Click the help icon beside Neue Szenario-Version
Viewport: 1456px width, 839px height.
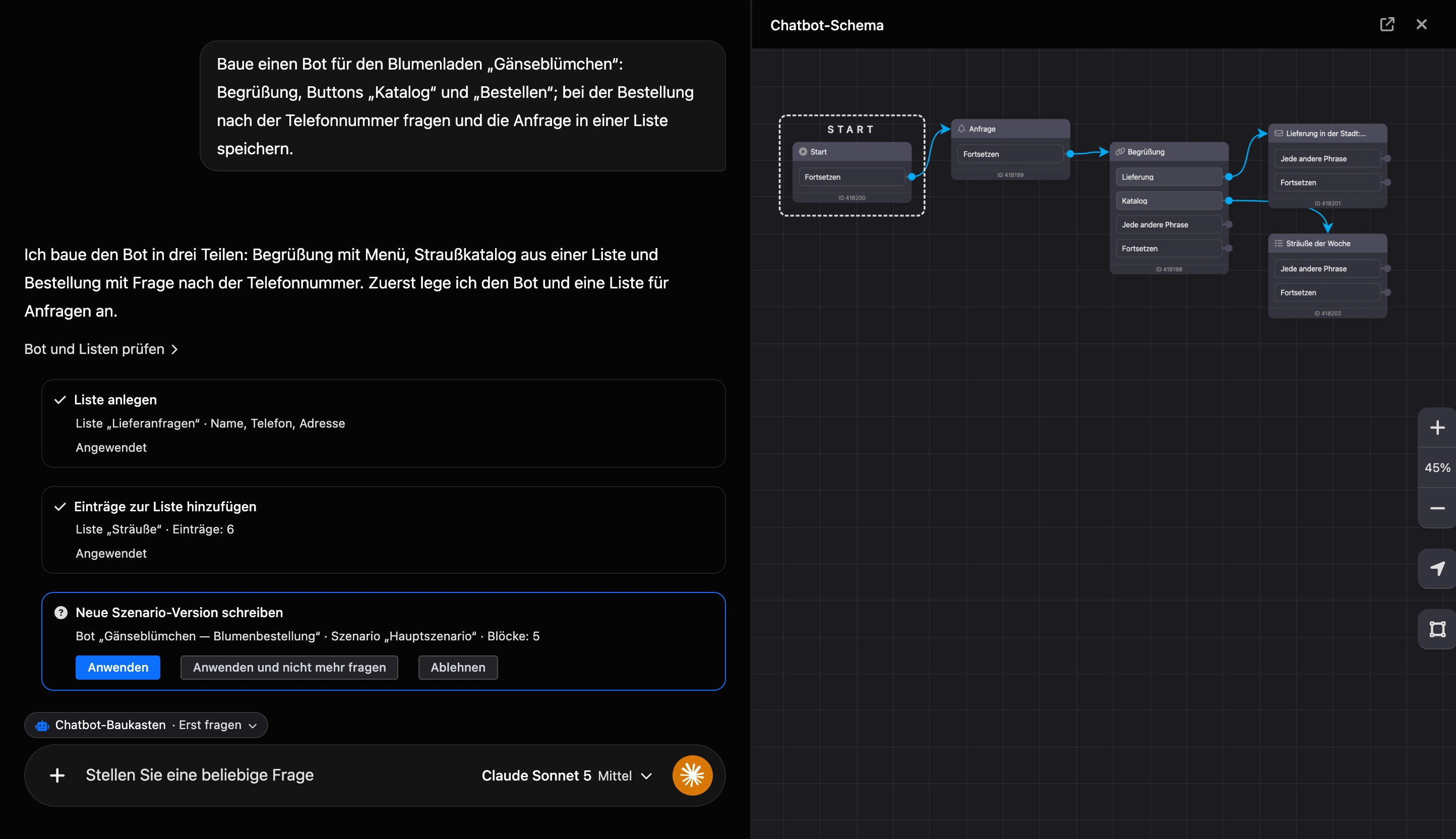click(60, 613)
